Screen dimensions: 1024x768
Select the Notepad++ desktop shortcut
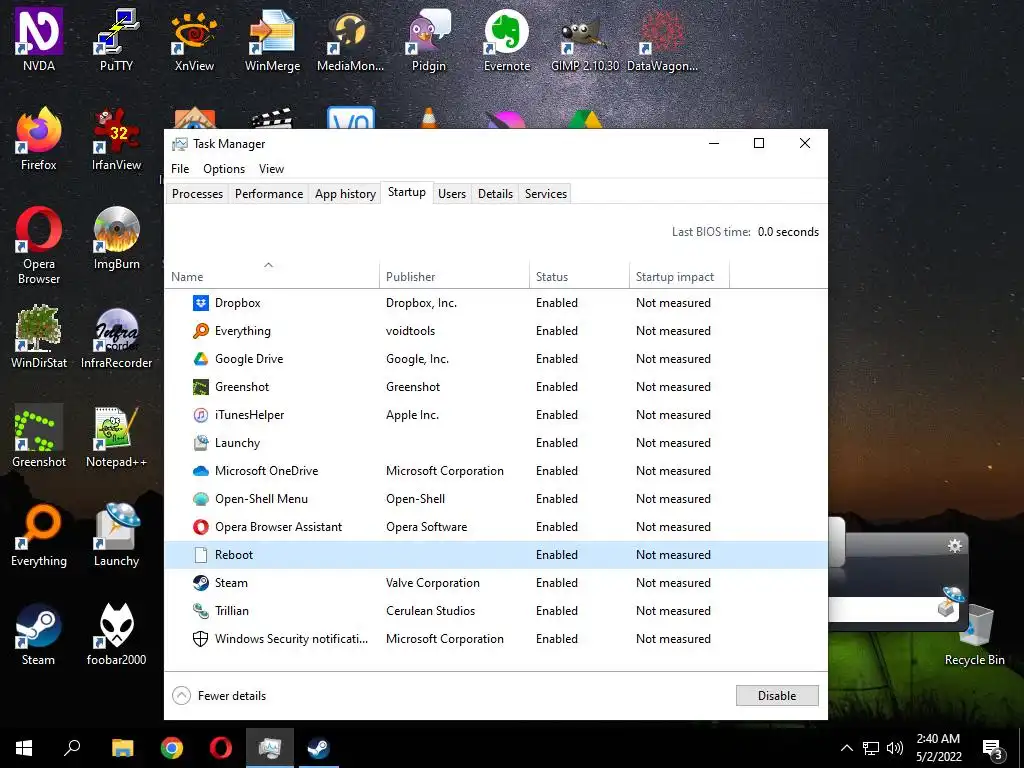tap(116, 437)
